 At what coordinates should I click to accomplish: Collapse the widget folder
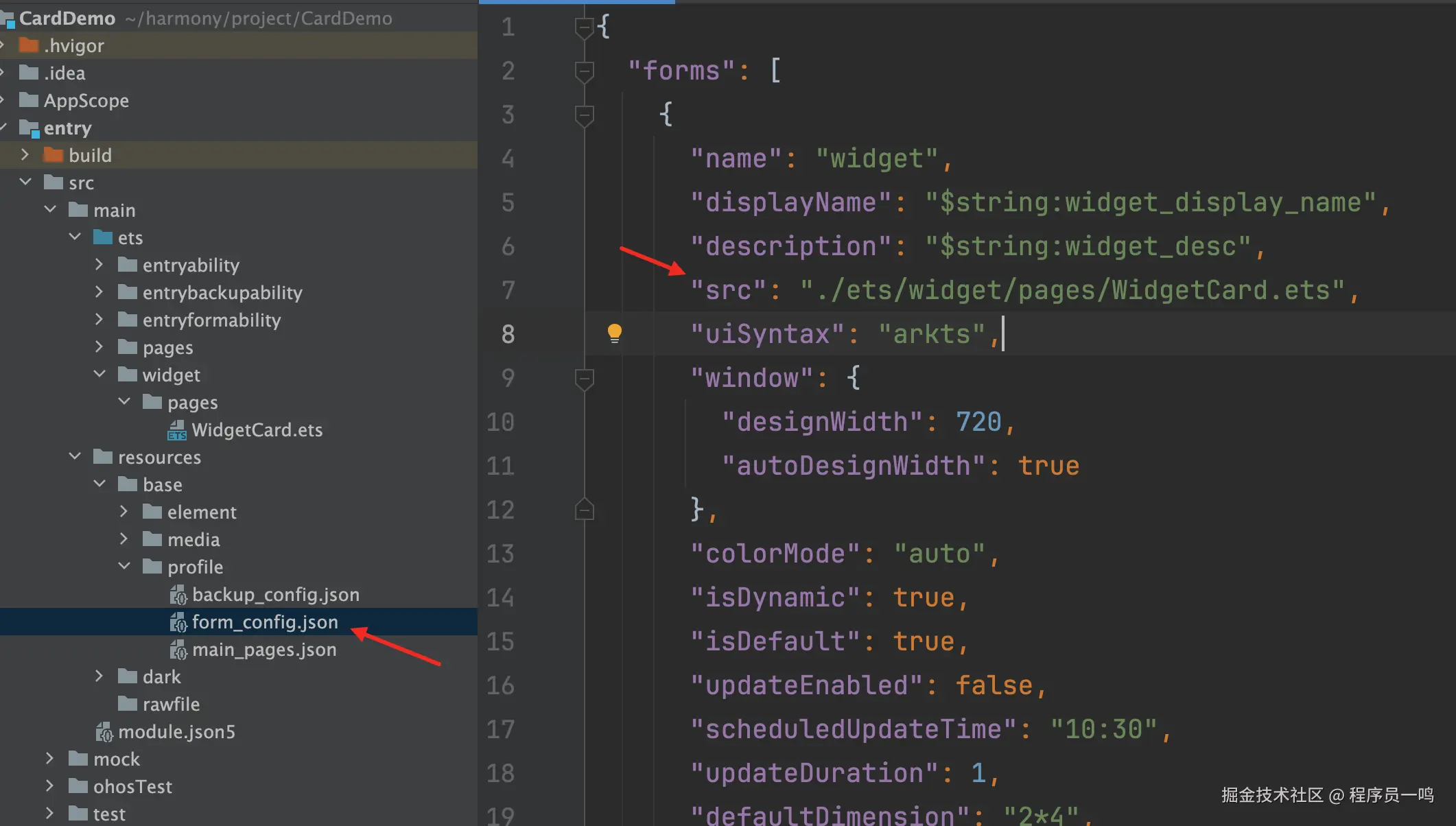tap(99, 375)
